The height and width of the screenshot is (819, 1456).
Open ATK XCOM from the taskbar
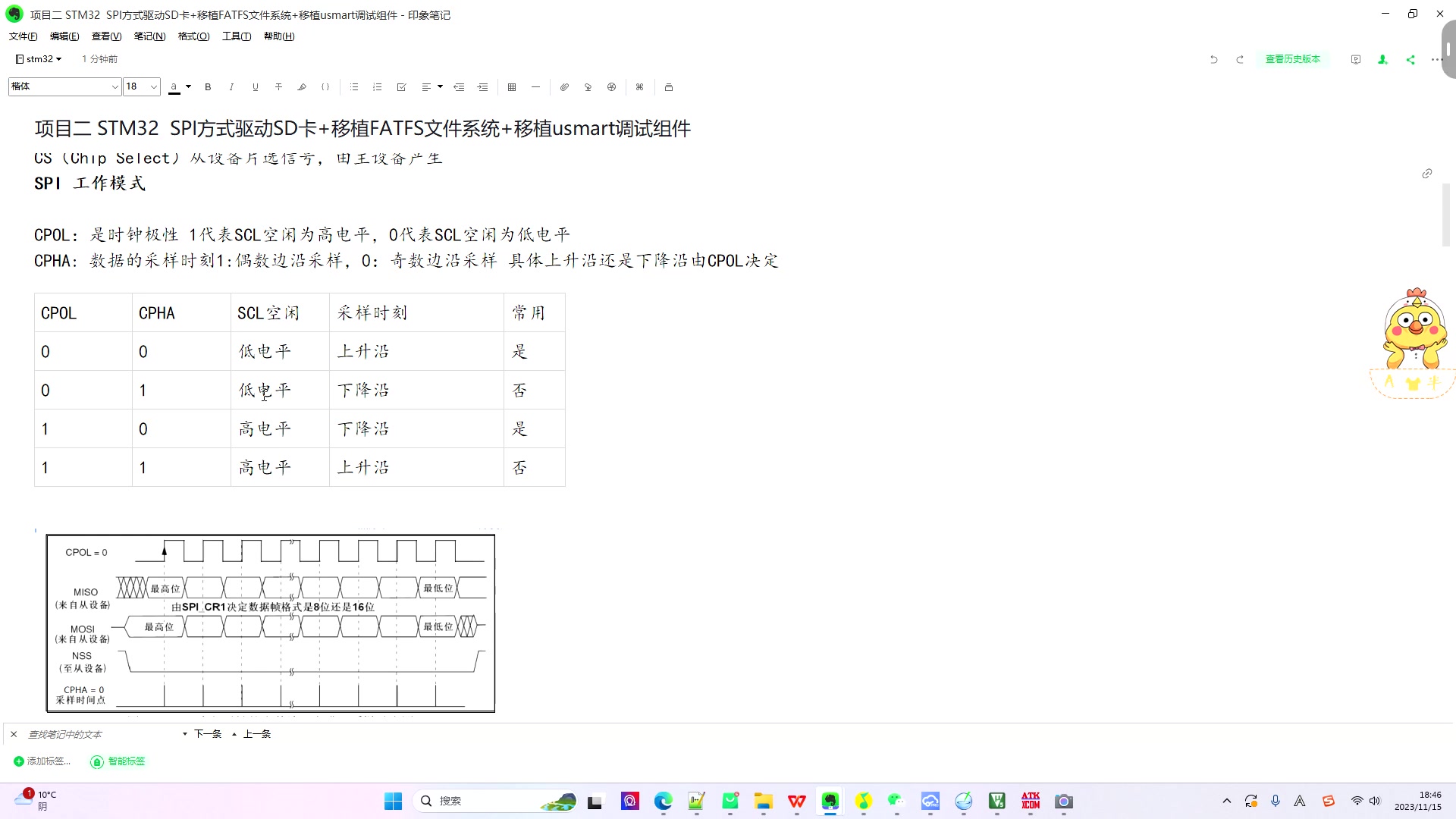coord(1031,802)
